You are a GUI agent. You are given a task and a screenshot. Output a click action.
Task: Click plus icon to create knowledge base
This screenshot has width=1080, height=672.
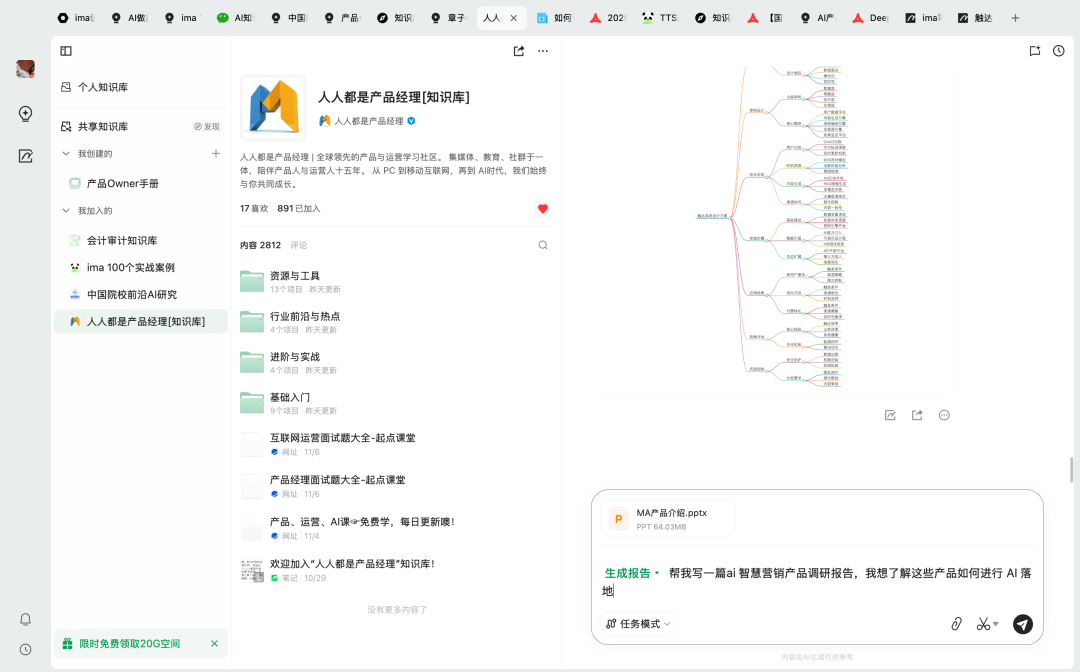click(215, 153)
